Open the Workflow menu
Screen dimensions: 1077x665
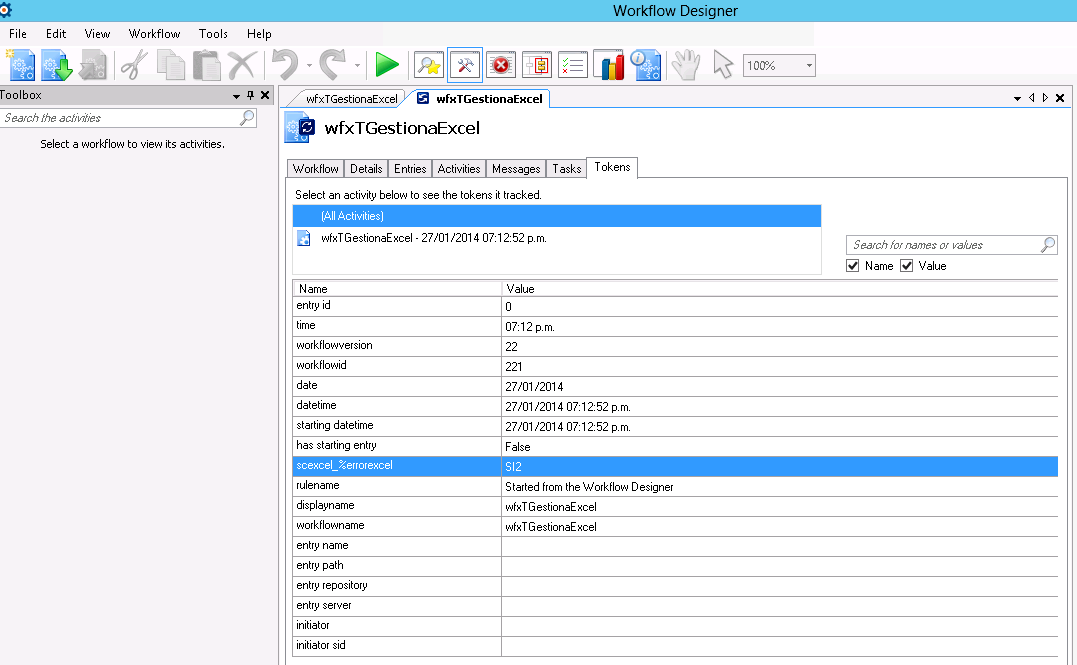pyautogui.click(x=154, y=34)
